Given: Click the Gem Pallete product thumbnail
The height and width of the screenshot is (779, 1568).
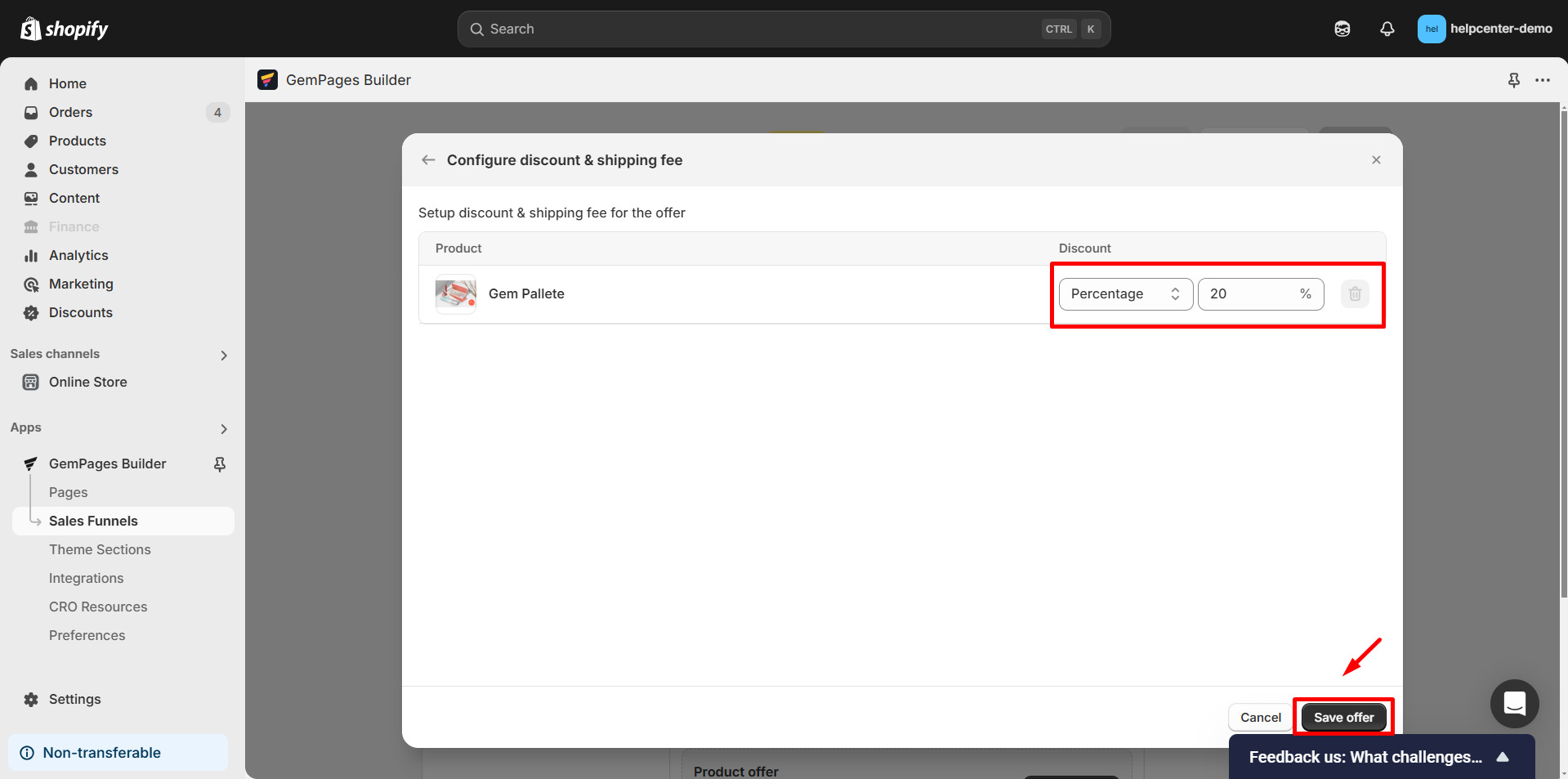Looking at the screenshot, I should [x=455, y=294].
